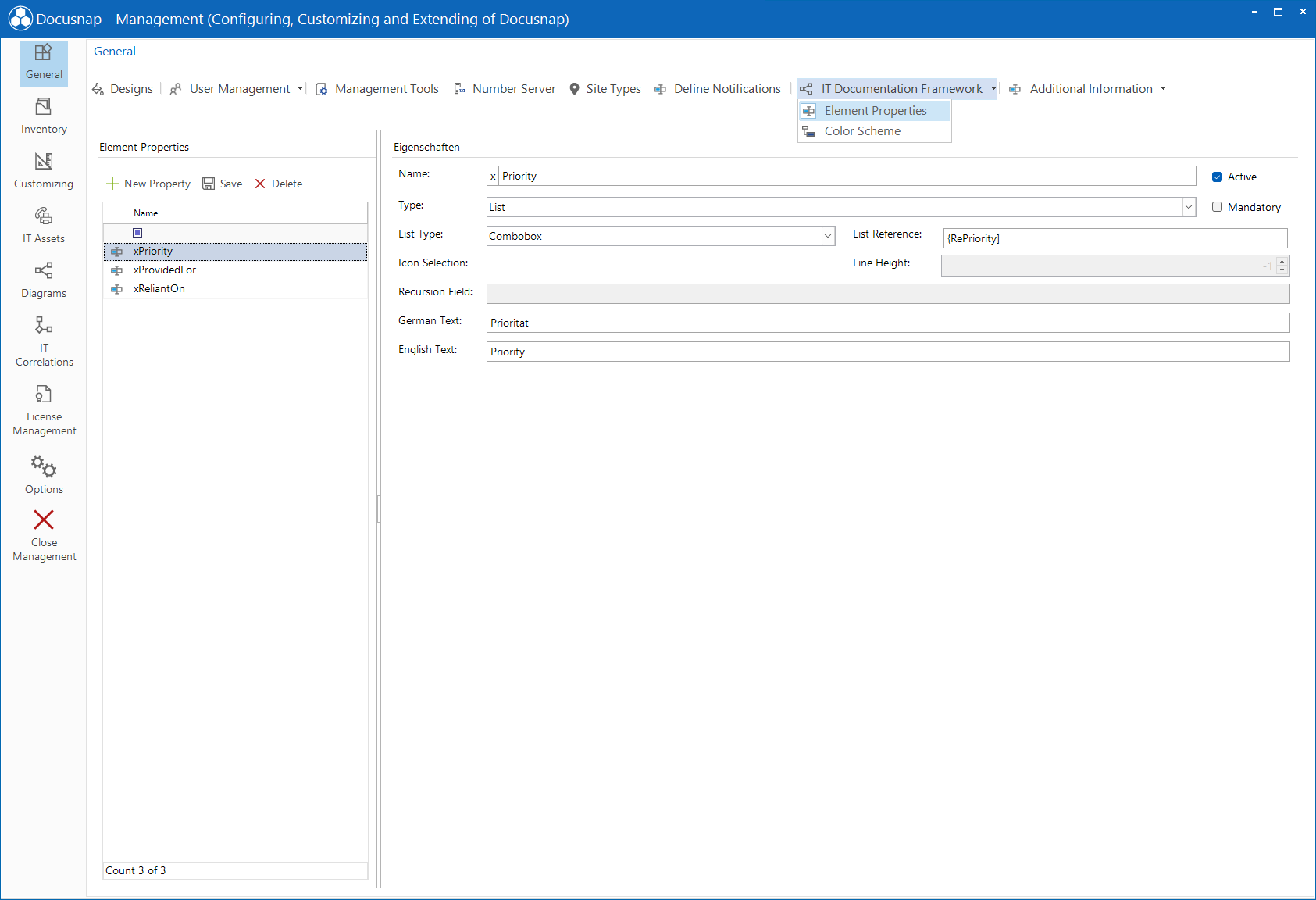The height and width of the screenshot is (900, 1316).
Task: Select the xProvidedFor row
Action: [x=235, y=270]
